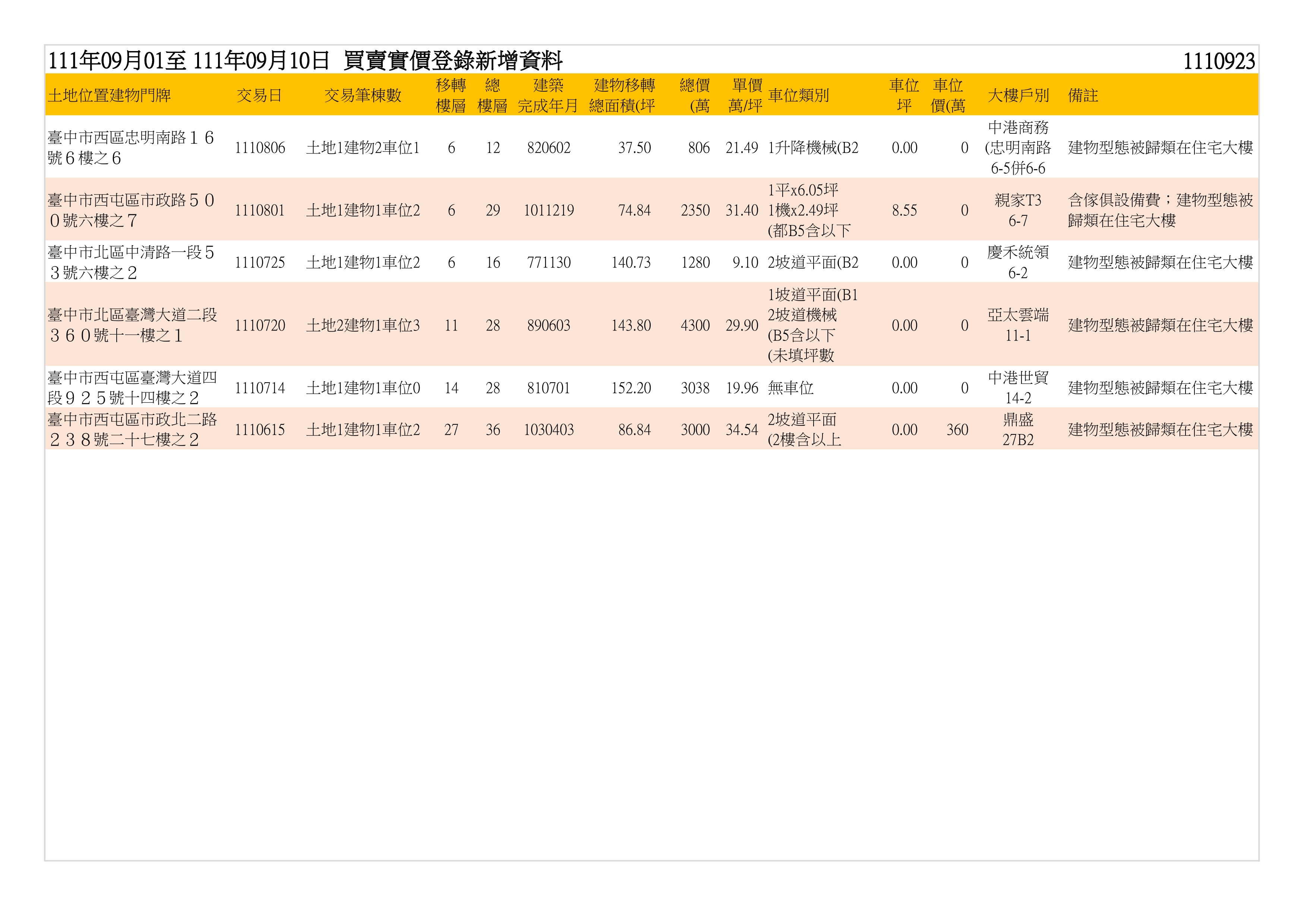Click the '備註' column header
Image resolution: width=1307 pixels, height=924 pixels.
(x=1083, y=95)
